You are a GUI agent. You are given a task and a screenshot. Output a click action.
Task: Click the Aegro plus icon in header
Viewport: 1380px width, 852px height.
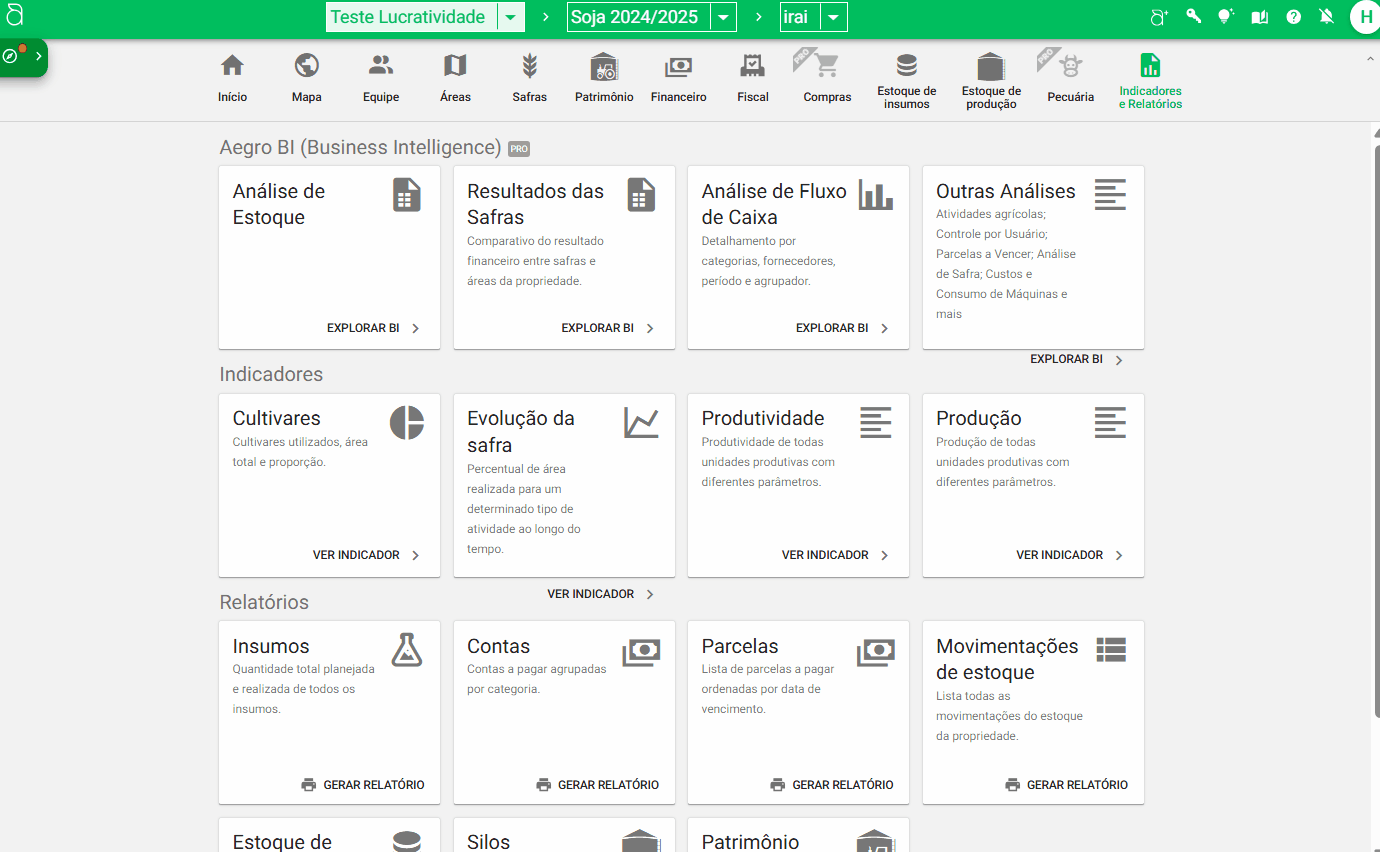(x=1159, y=16)
